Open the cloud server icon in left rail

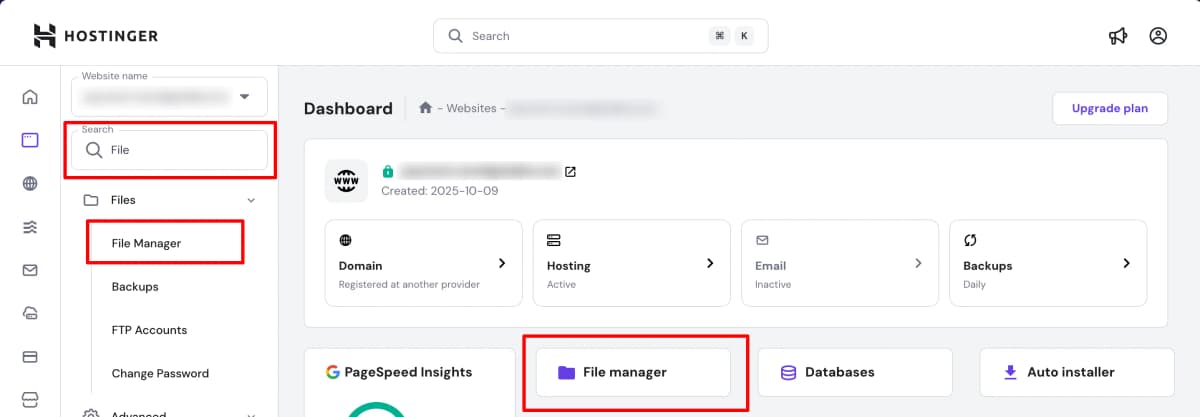[x=30, y=313]
